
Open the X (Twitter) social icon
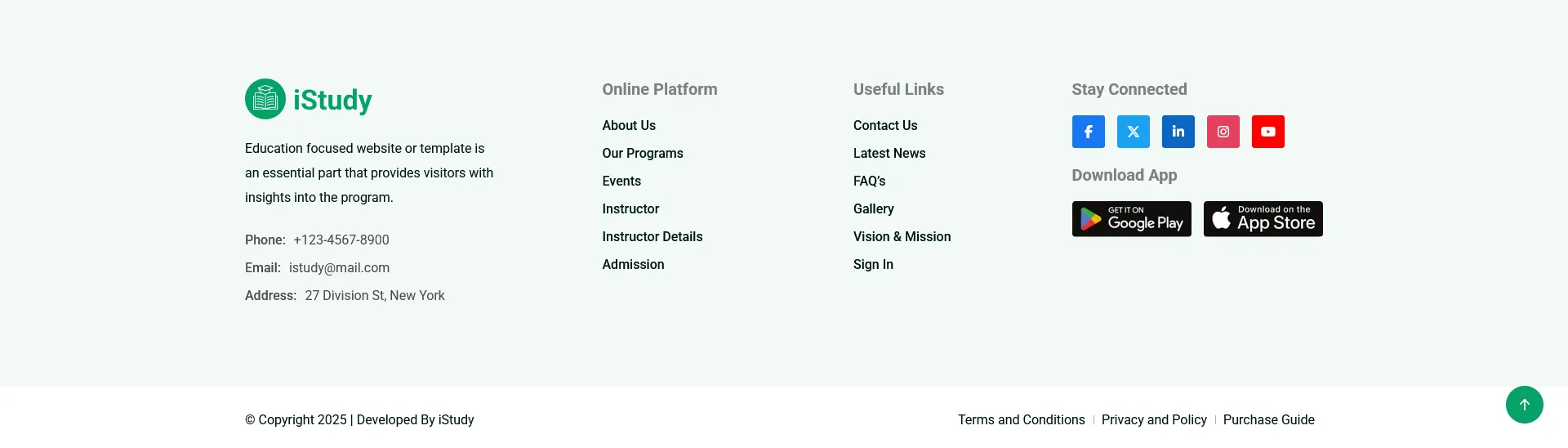(x=1133, y=132)
